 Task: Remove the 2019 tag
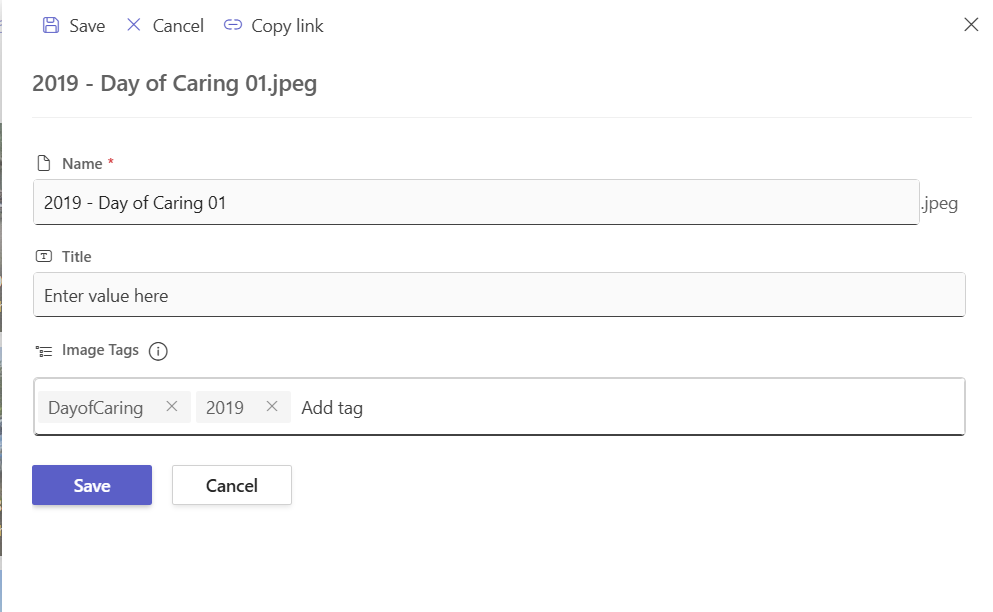[x=272, y=407]
